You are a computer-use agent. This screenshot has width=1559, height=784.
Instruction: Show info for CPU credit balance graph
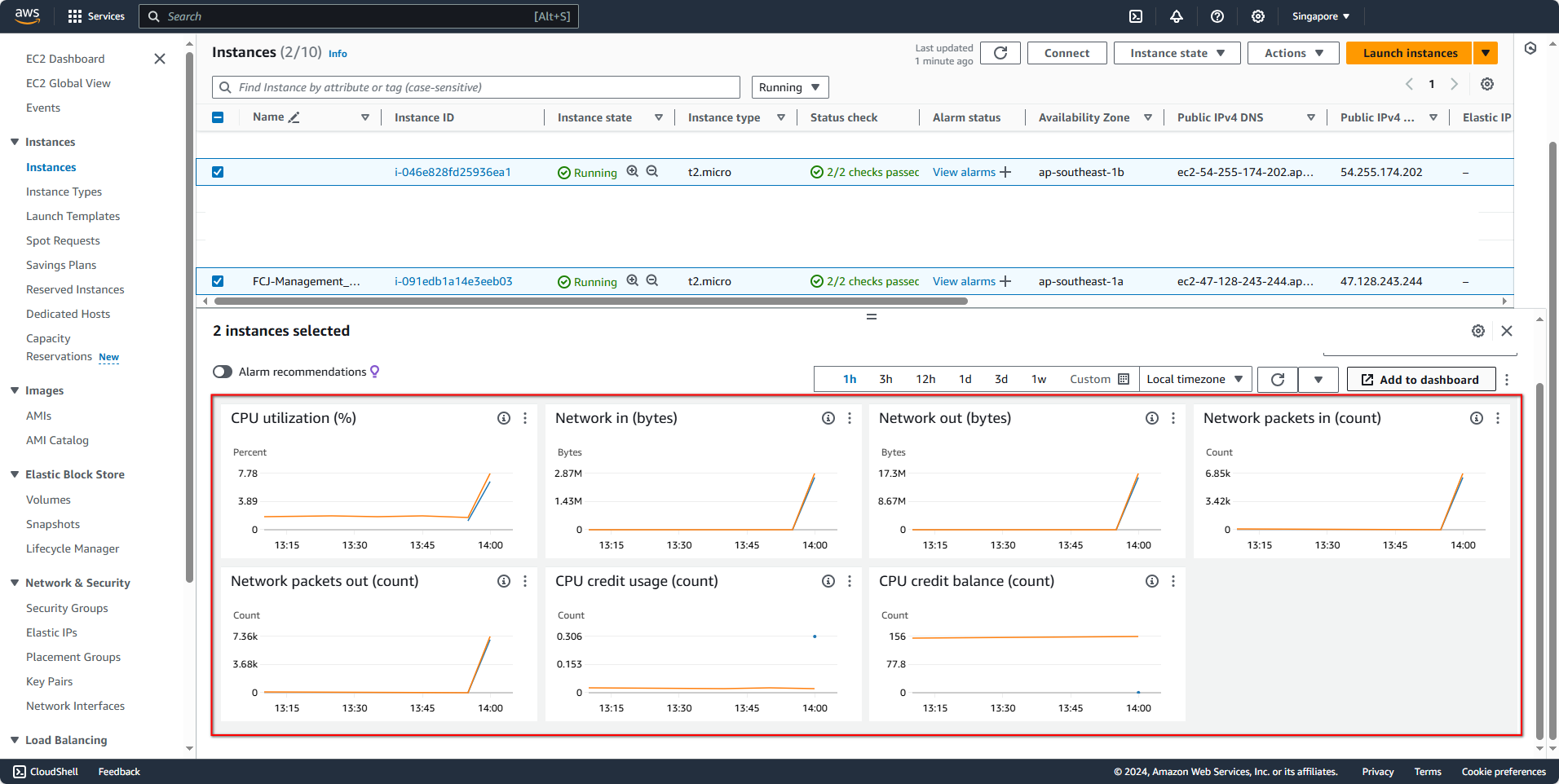tap(1152, 581)
